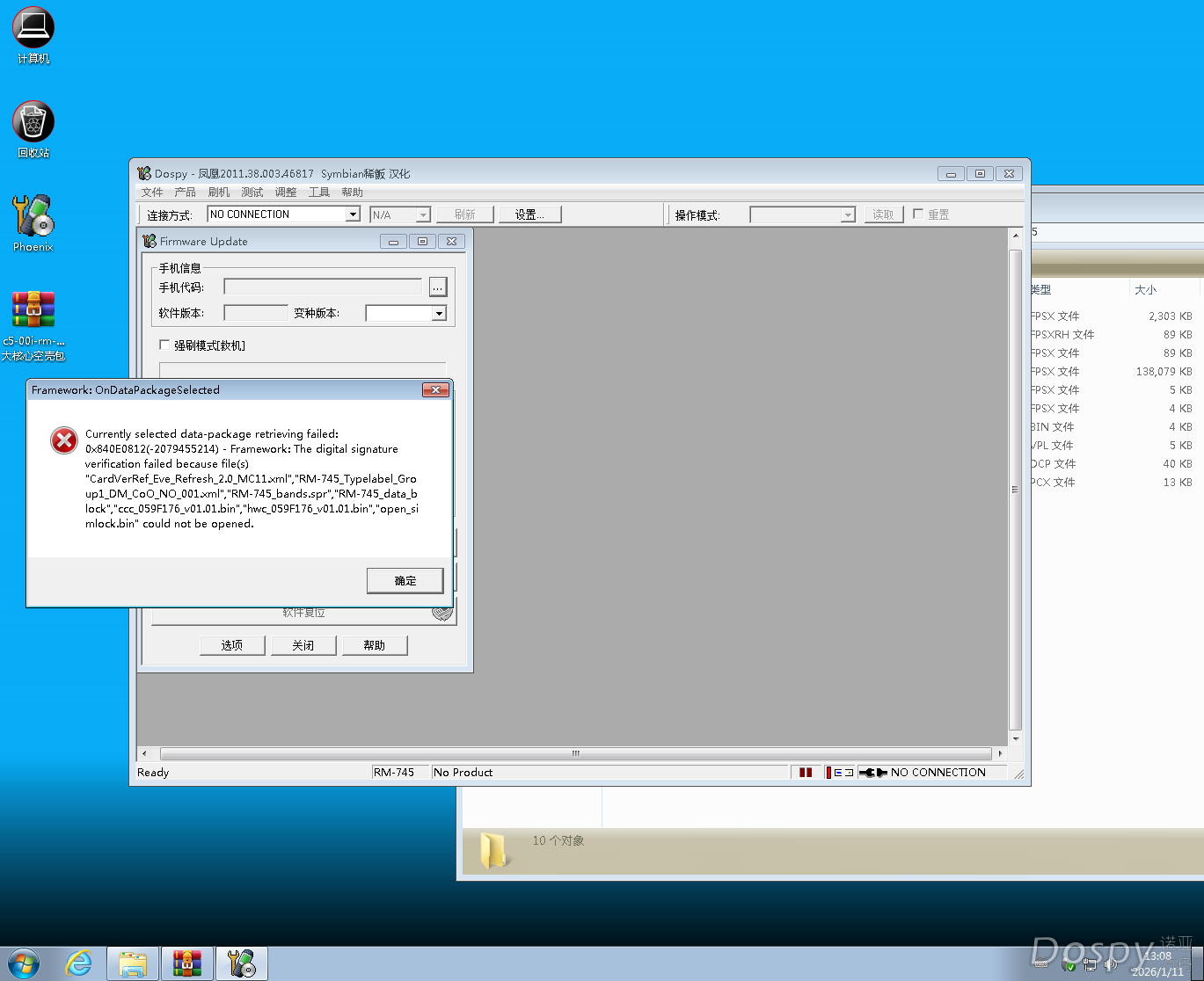Click the 设置... settings button

529,214
